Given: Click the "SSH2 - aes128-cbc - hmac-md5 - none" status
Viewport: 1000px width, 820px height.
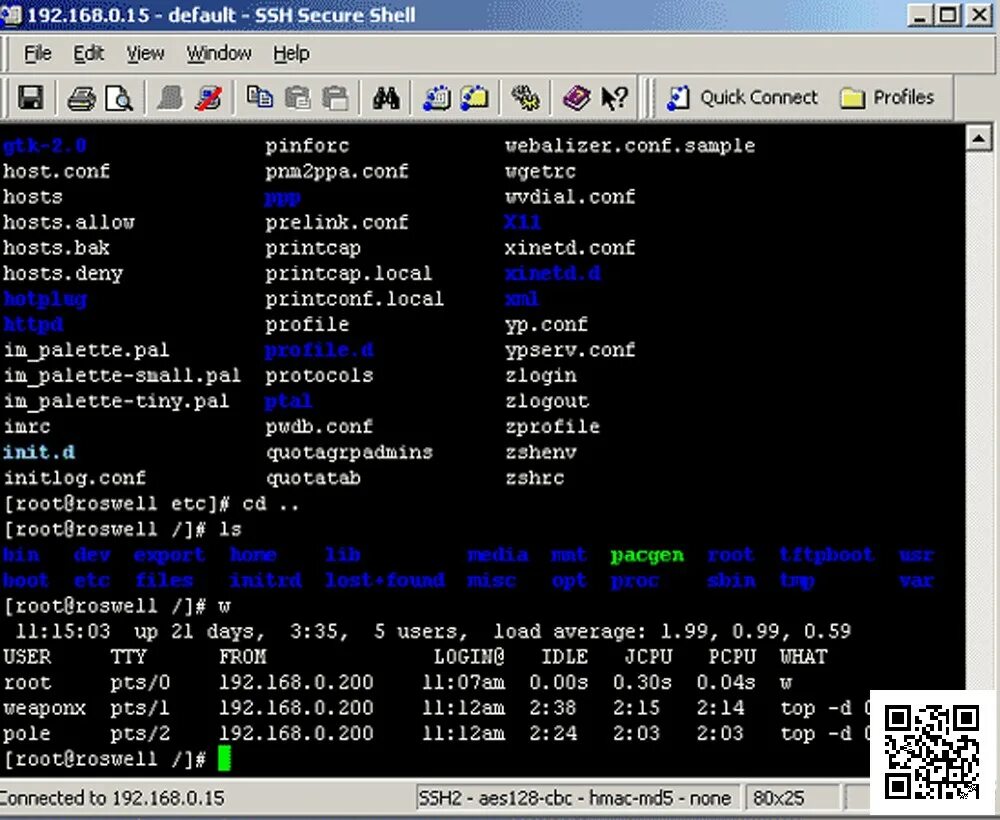Looking at the screenshot, I should (x=574, y=798).
